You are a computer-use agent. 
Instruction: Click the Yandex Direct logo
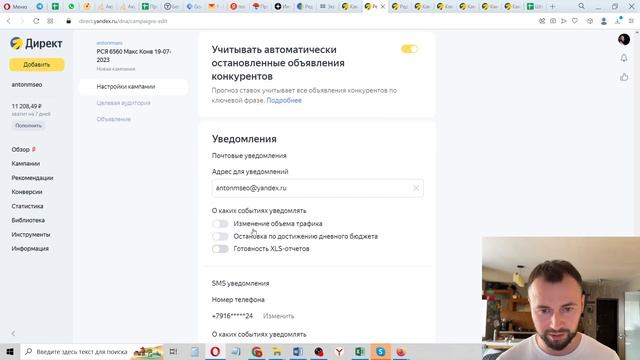(x=36, y=43)
